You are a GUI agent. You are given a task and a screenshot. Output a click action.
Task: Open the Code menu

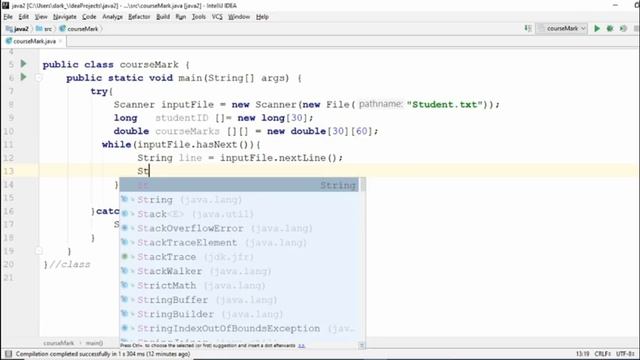89,17
